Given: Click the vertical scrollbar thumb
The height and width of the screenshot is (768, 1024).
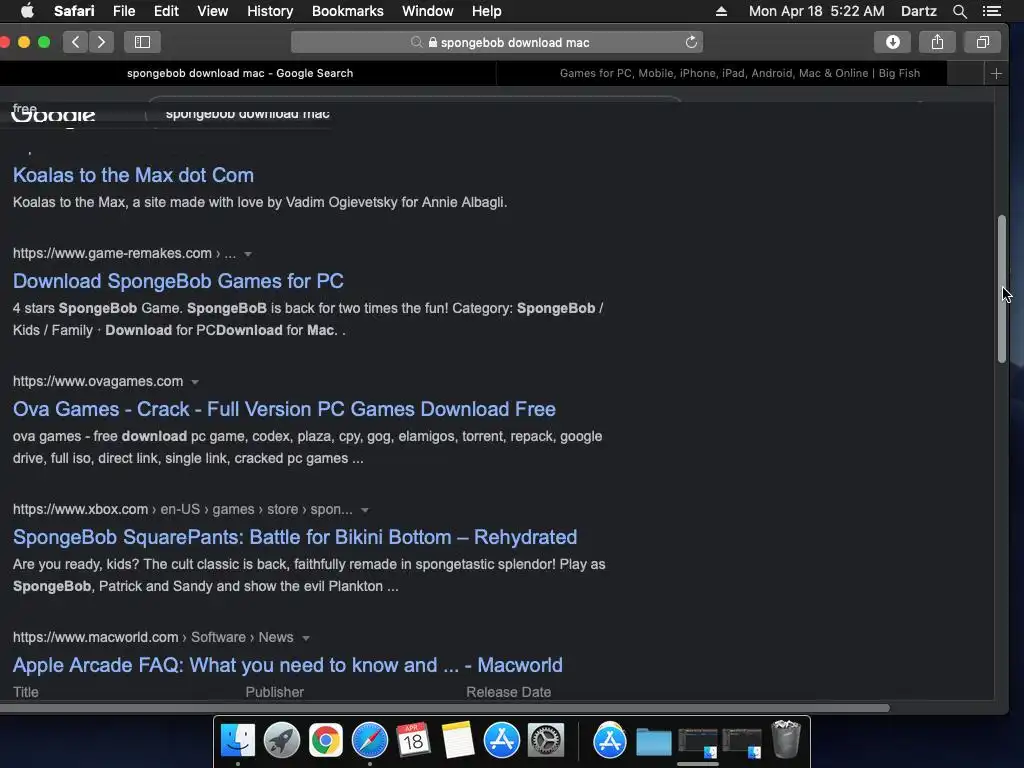Looking at the screenshot, I should (x=1002, y=289).
